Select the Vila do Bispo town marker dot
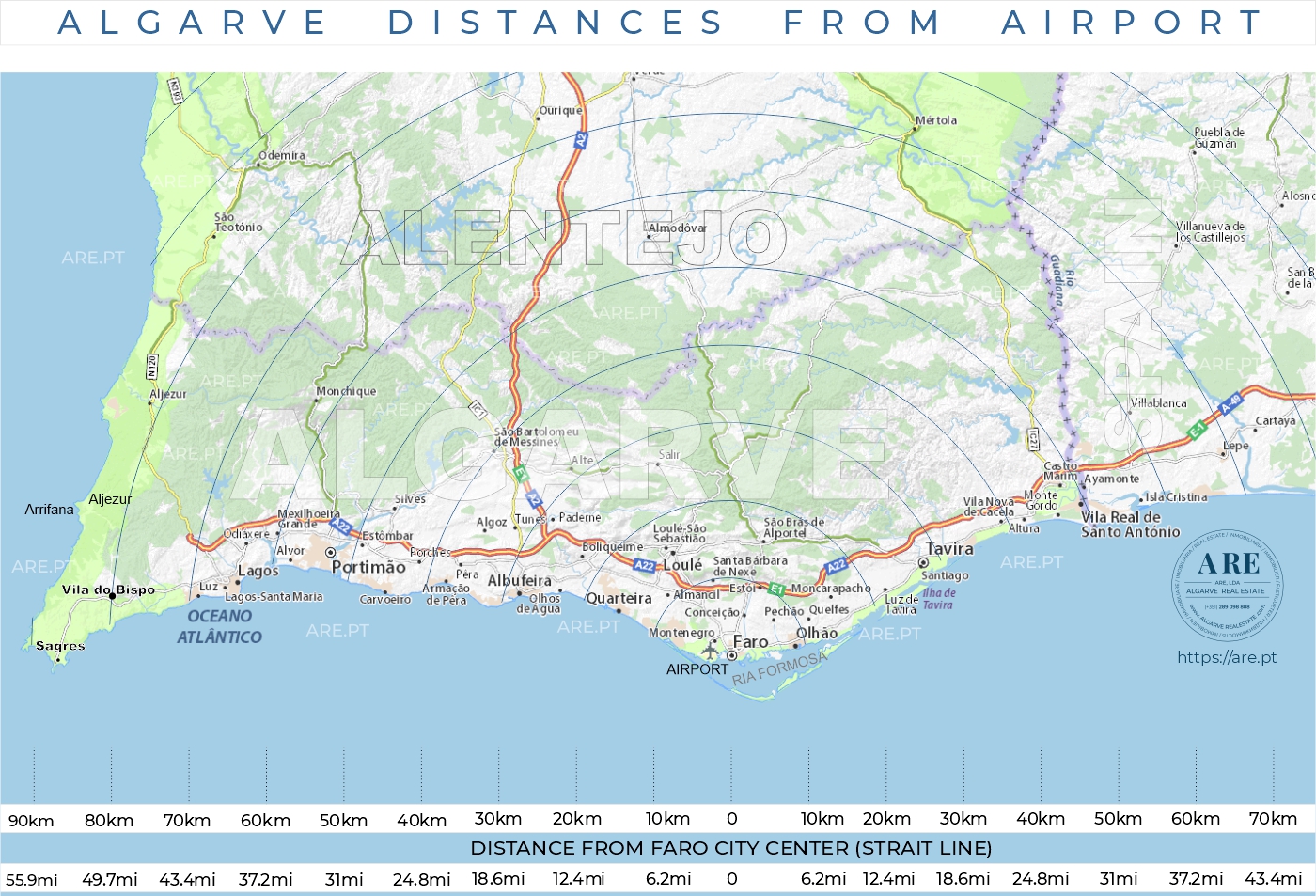This screenshot has height=896, width=1316. tap(113, 595)
